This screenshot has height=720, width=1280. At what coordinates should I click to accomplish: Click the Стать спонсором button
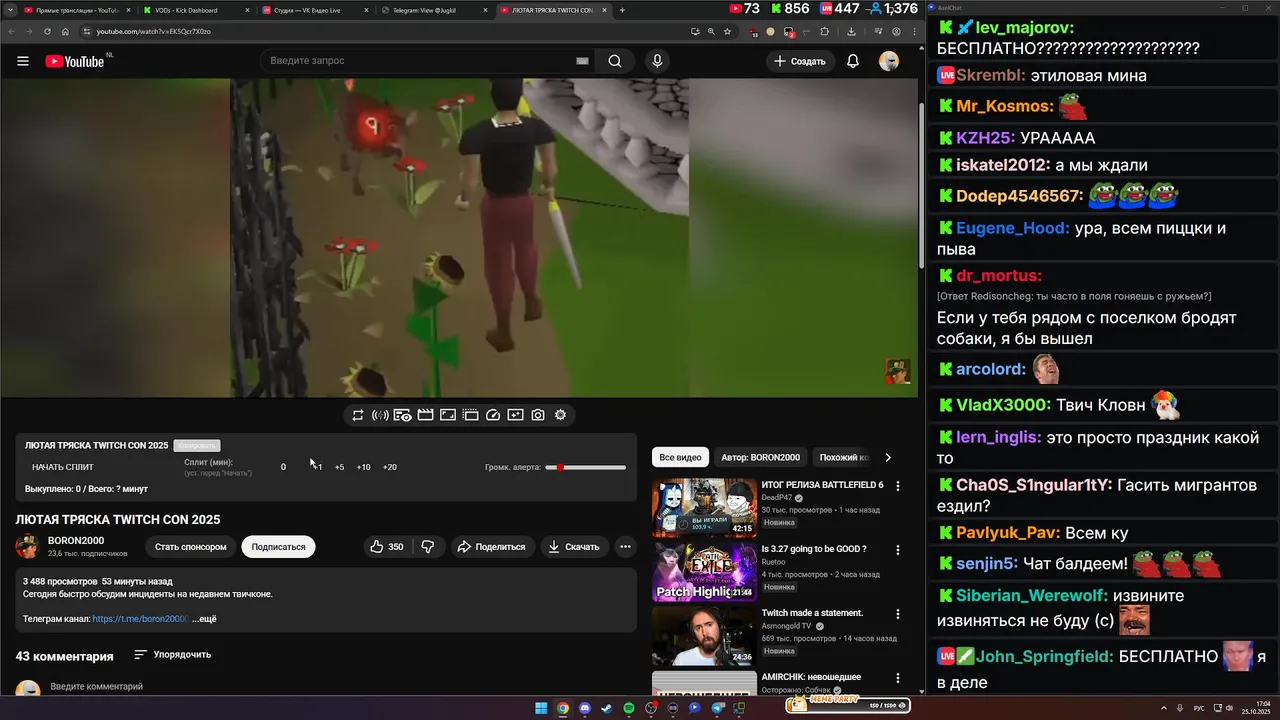190,547
